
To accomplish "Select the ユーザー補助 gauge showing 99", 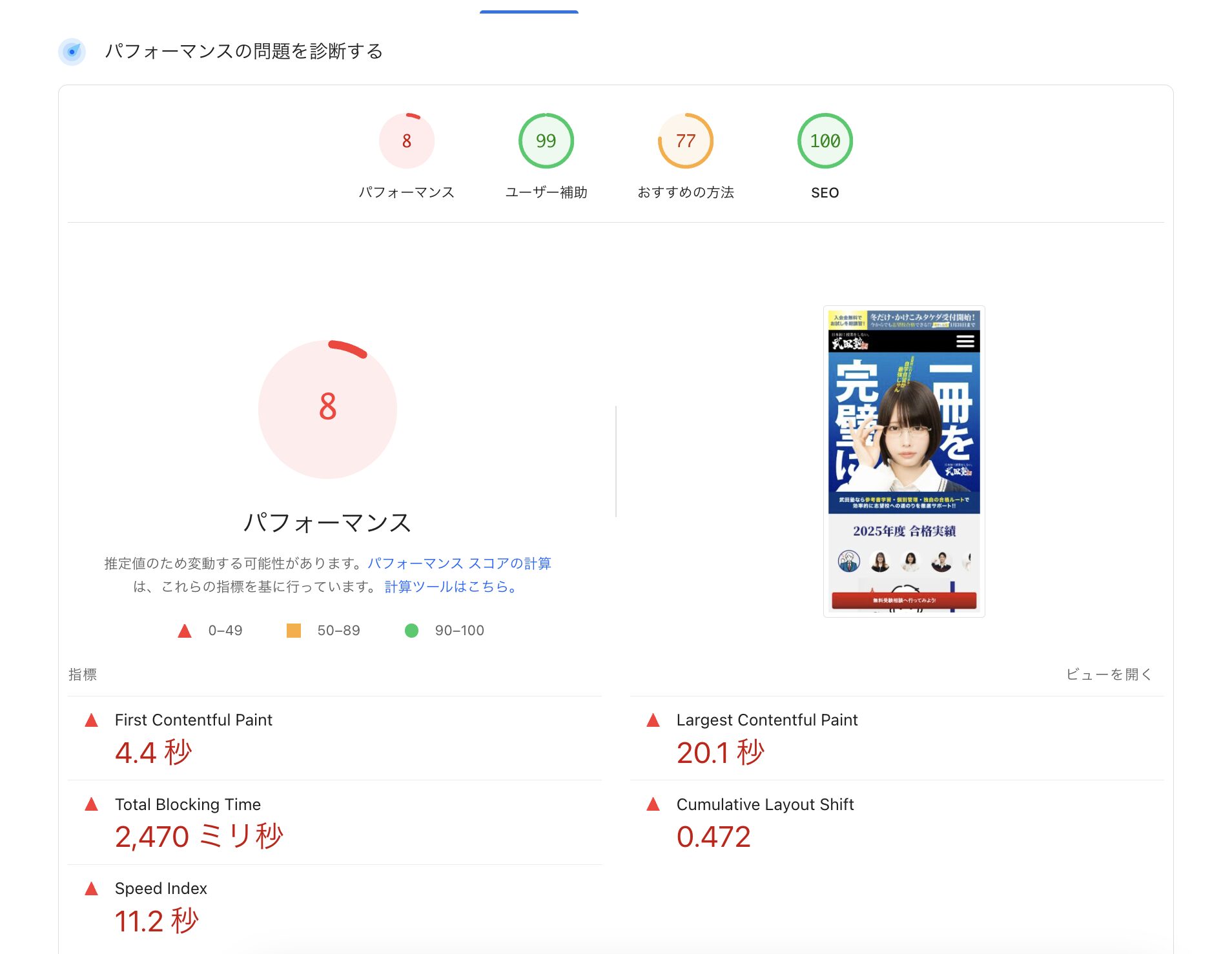I will pos(546,140).
